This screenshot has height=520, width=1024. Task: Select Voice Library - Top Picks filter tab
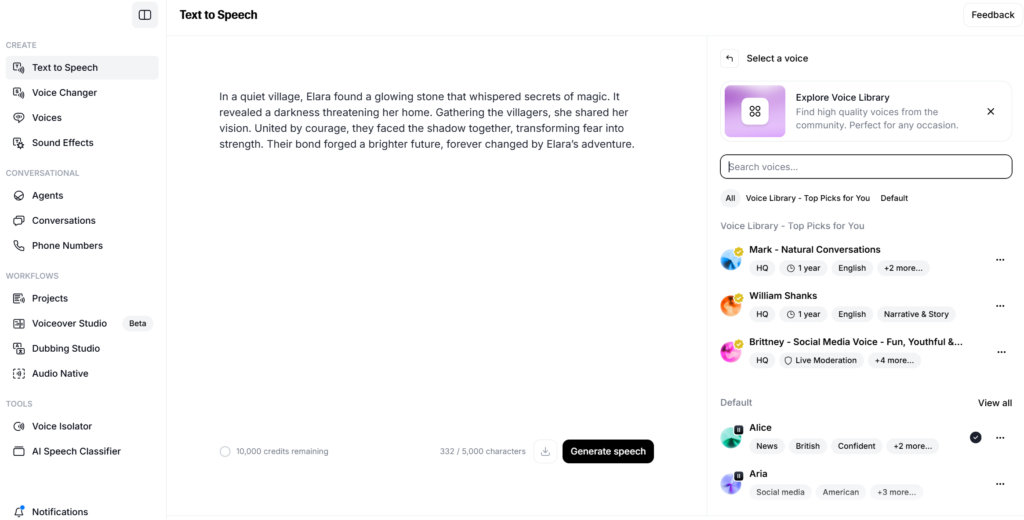pyautogui.click(x=808, y=198)
